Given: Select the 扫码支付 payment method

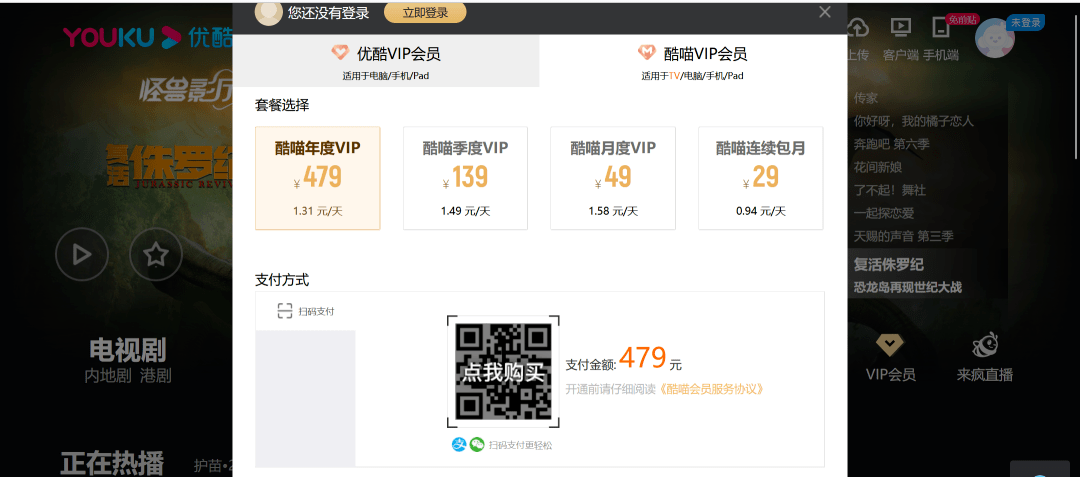Looking at the screenshot, I should point(306,311).
